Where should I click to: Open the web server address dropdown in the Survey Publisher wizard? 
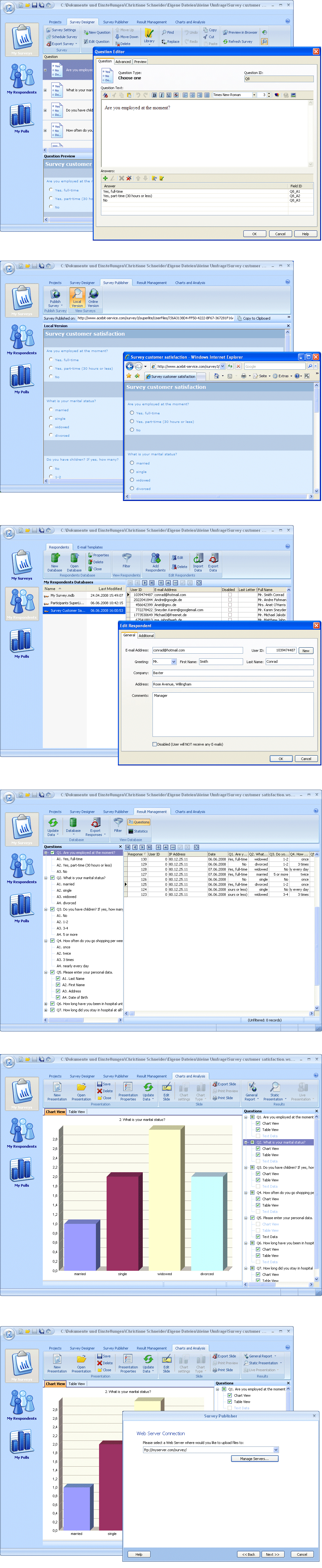[276, 1449]
